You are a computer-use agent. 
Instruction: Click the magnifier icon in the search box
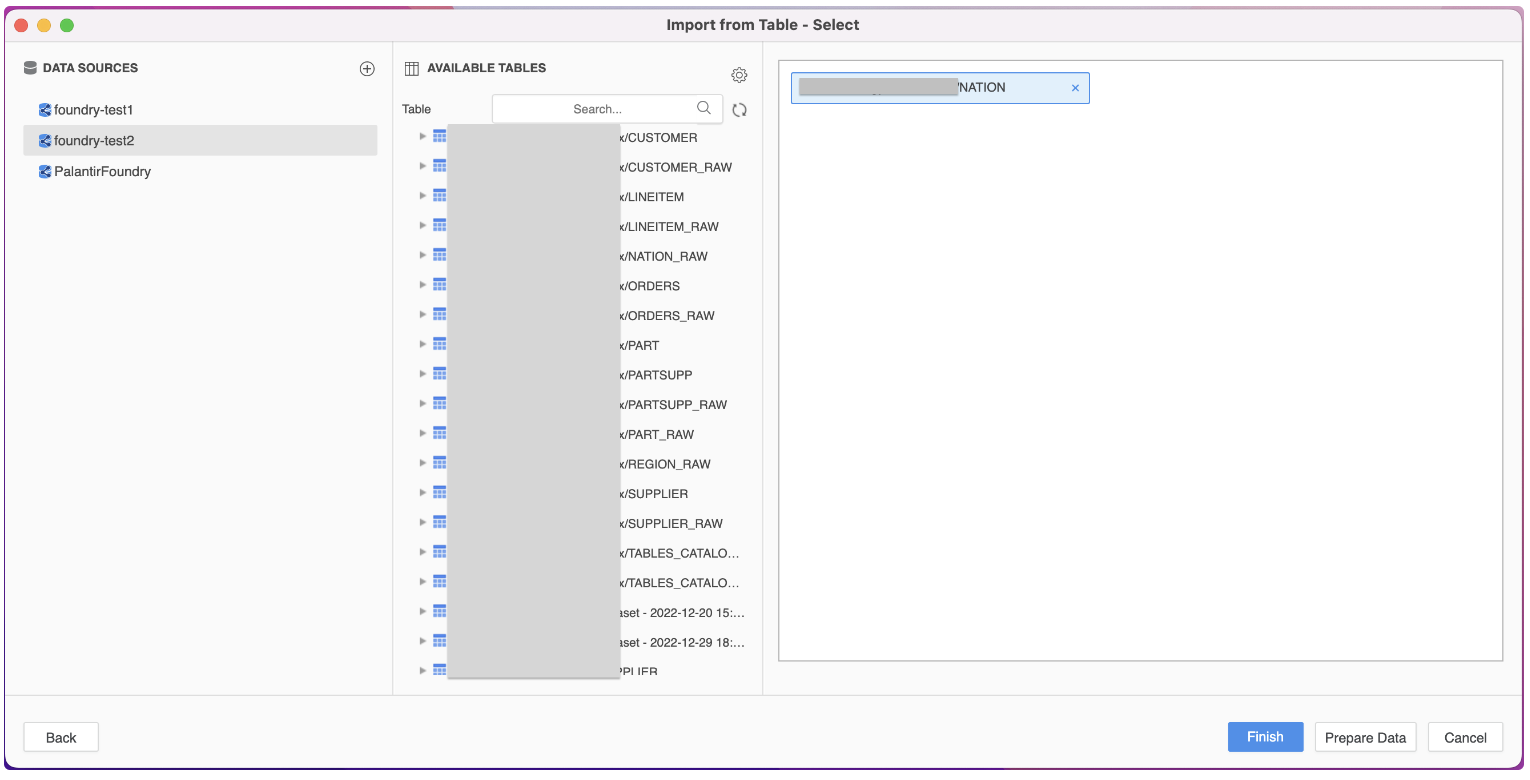(x=704, y=108)
